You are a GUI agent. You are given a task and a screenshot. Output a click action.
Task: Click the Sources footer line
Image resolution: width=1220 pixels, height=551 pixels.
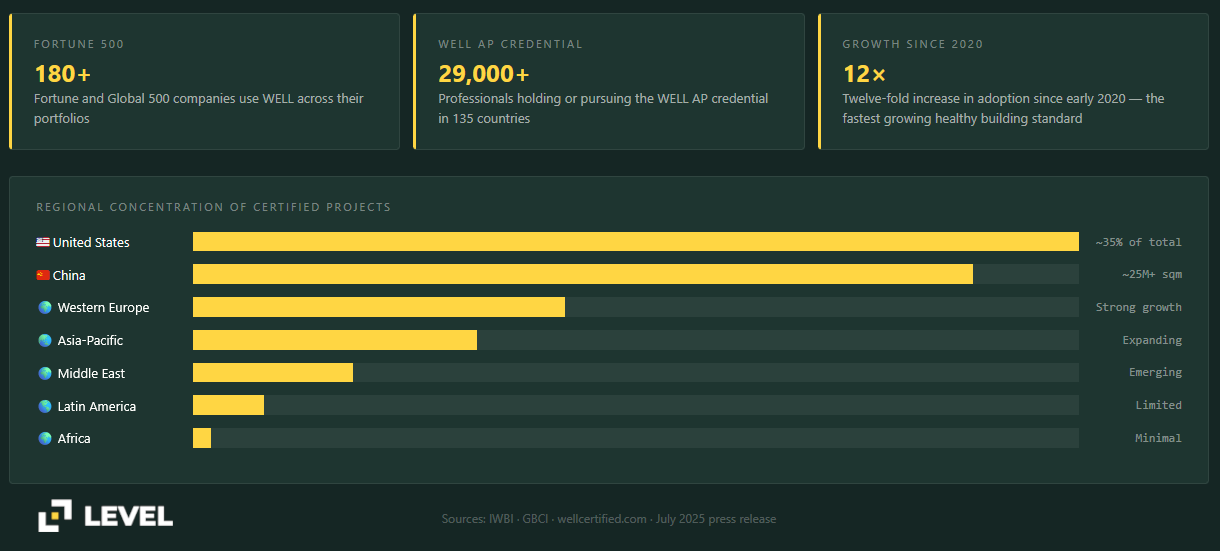coord(609,519)
